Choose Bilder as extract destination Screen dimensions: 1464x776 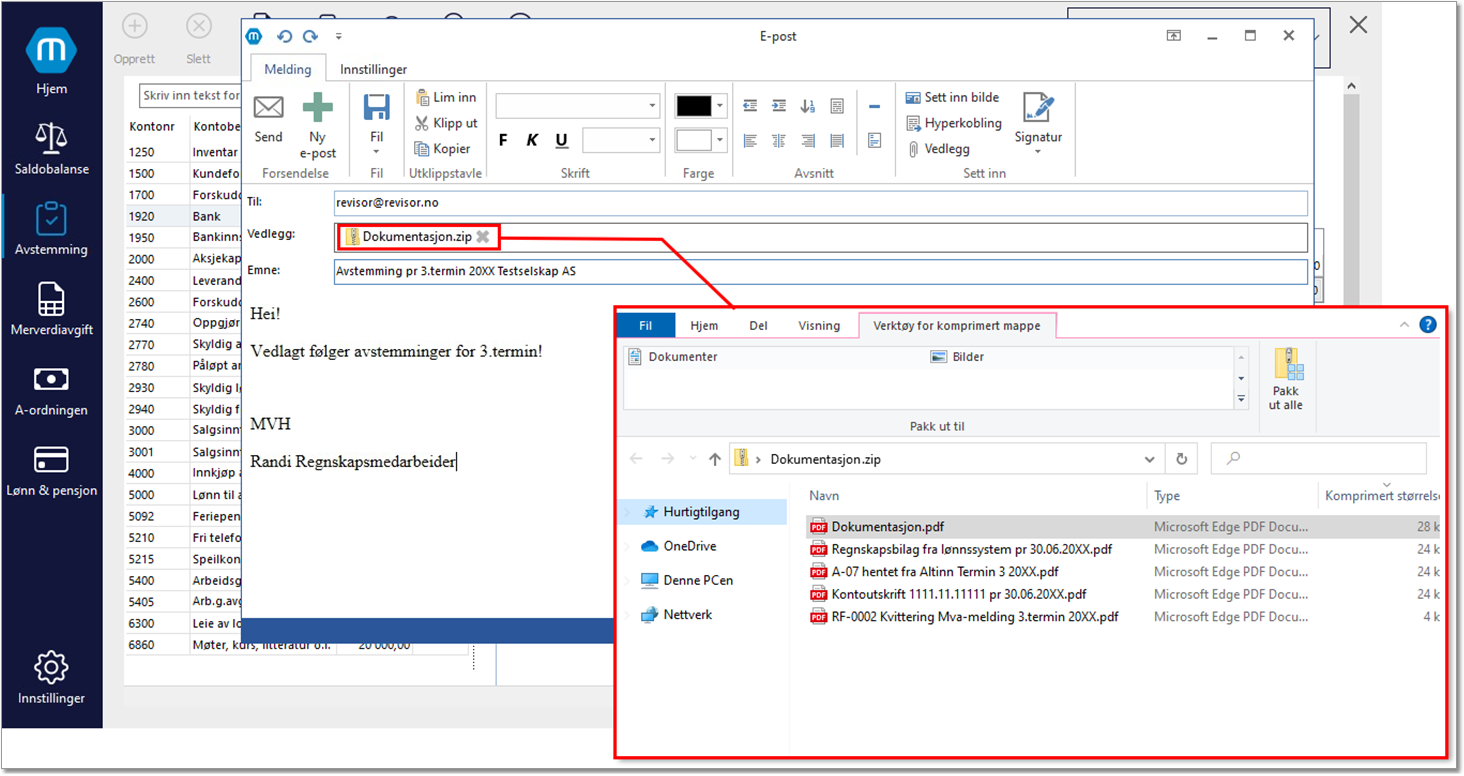tap(958, 357)
